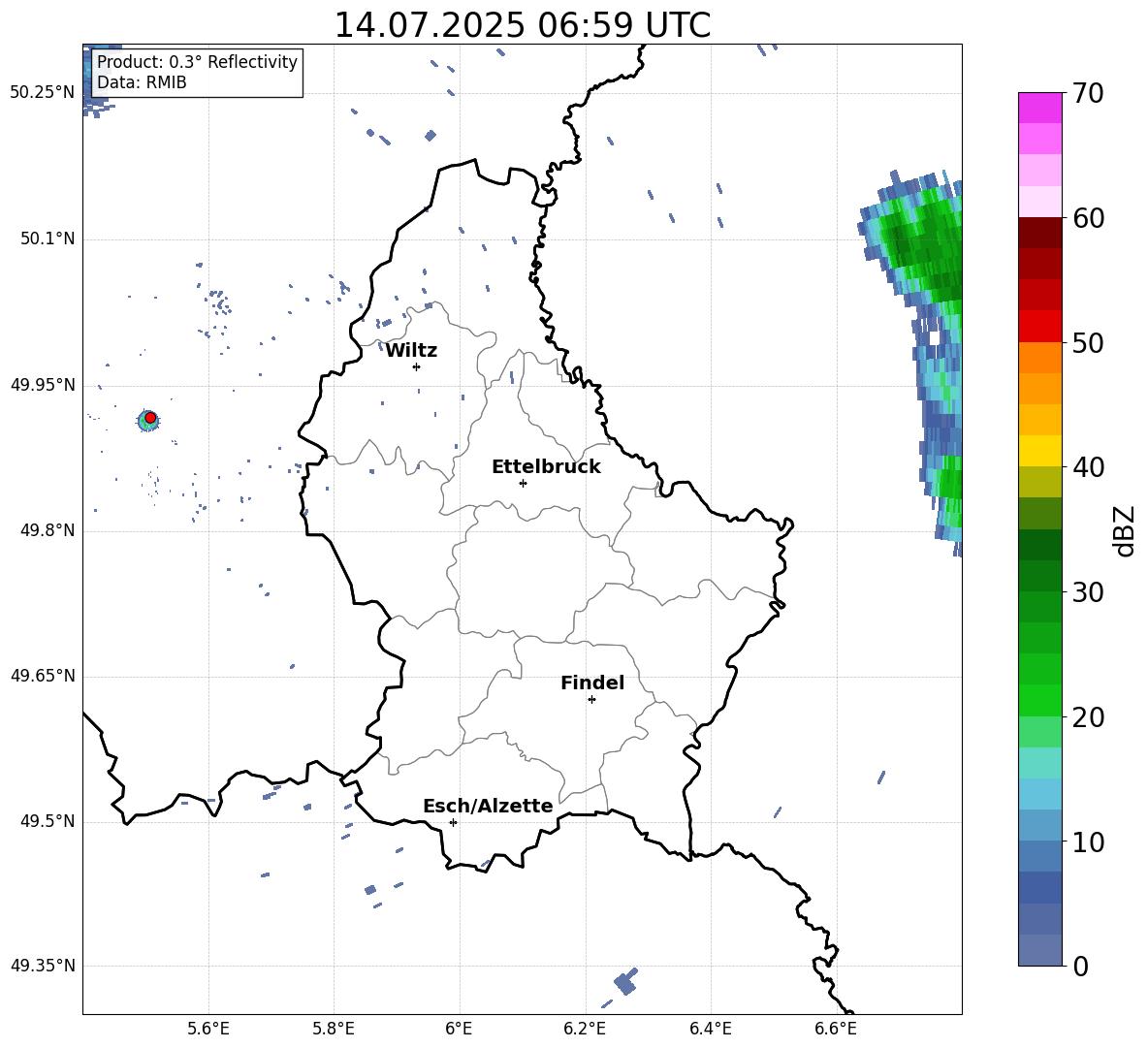
Task: Click the dark maroon colorbar segment below 60
Action: pyautogui.click(x=1039, y=233)
